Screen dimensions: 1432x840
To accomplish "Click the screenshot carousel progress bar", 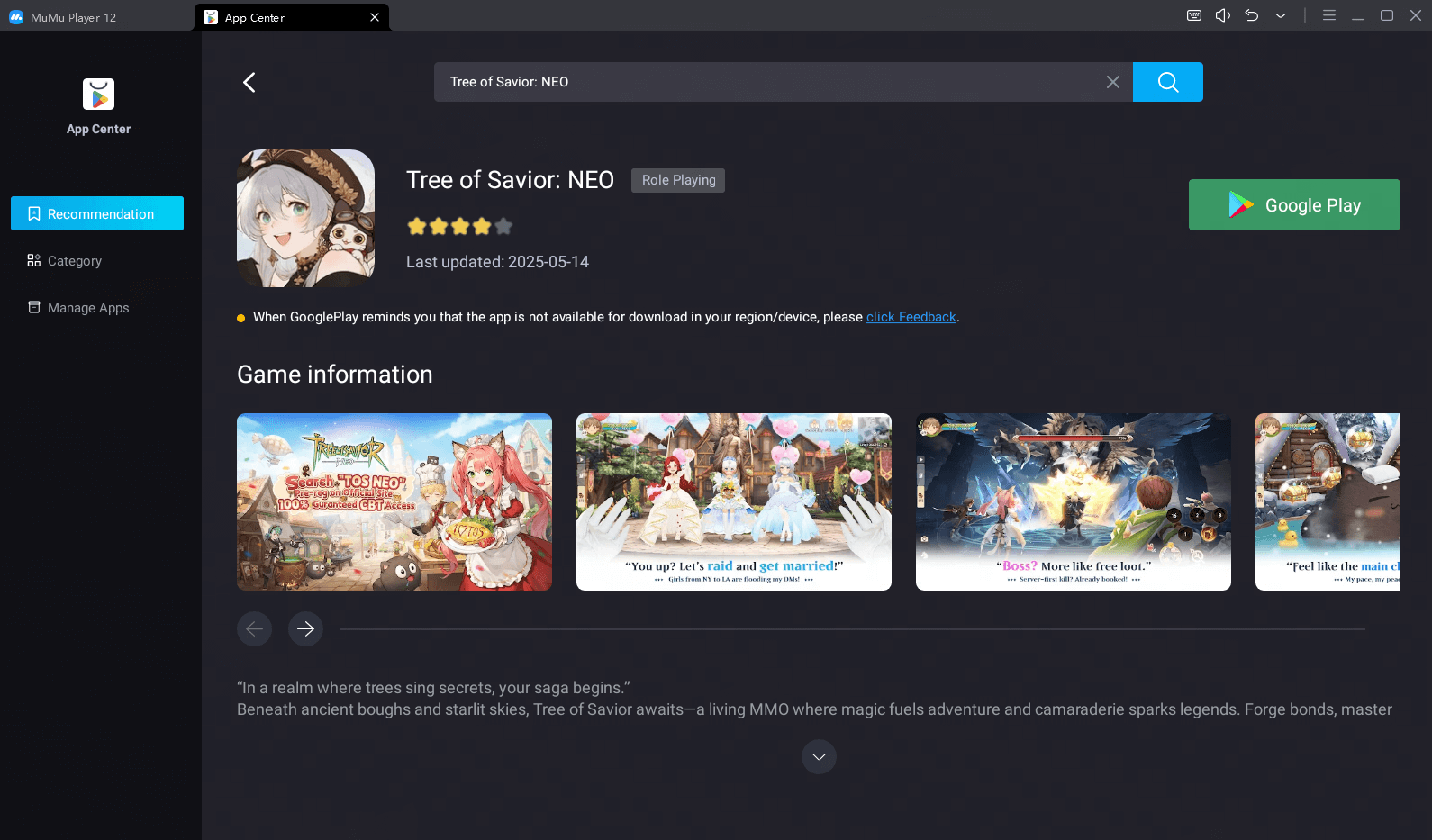I will click(x=852, y=629).
